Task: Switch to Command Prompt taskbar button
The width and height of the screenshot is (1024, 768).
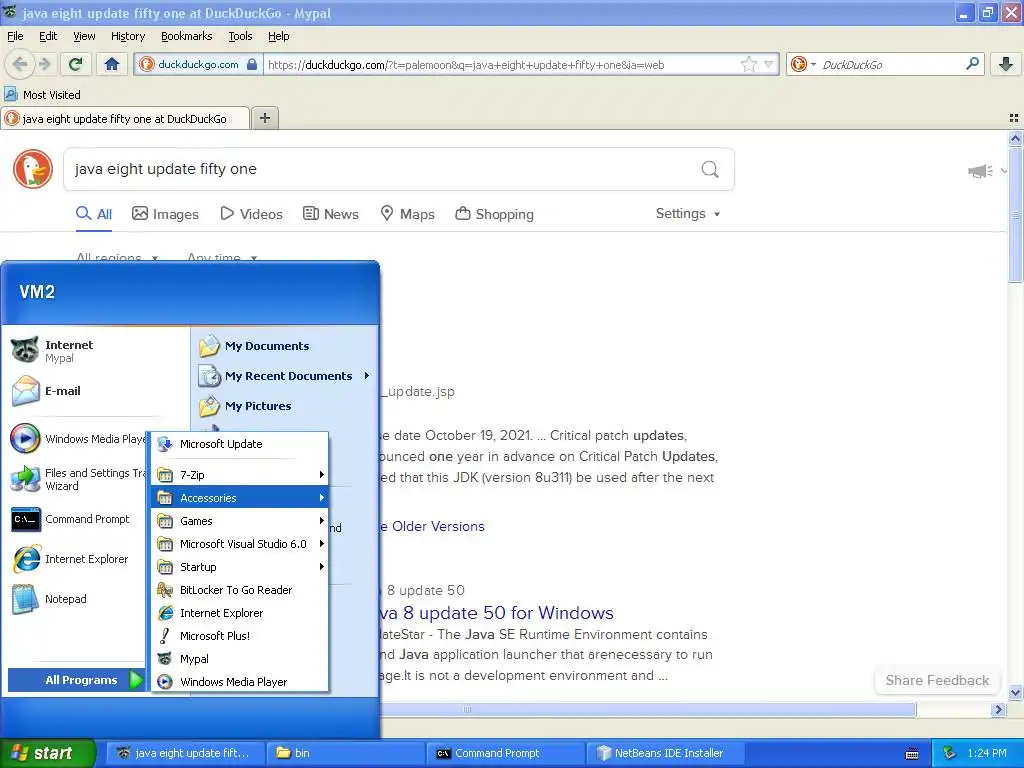Action: tap(505, 753)
